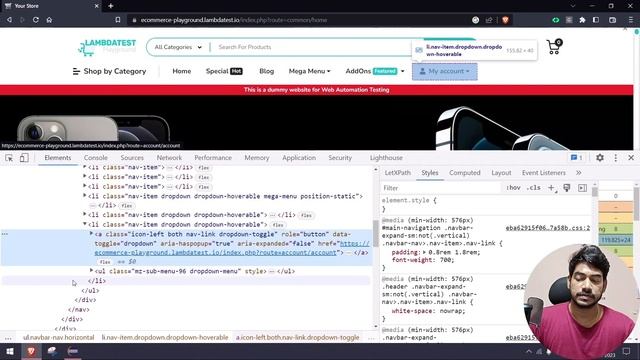Reload the page with refresh icon
The width and height of the screenshot is (640, 360).
point(36,20)
